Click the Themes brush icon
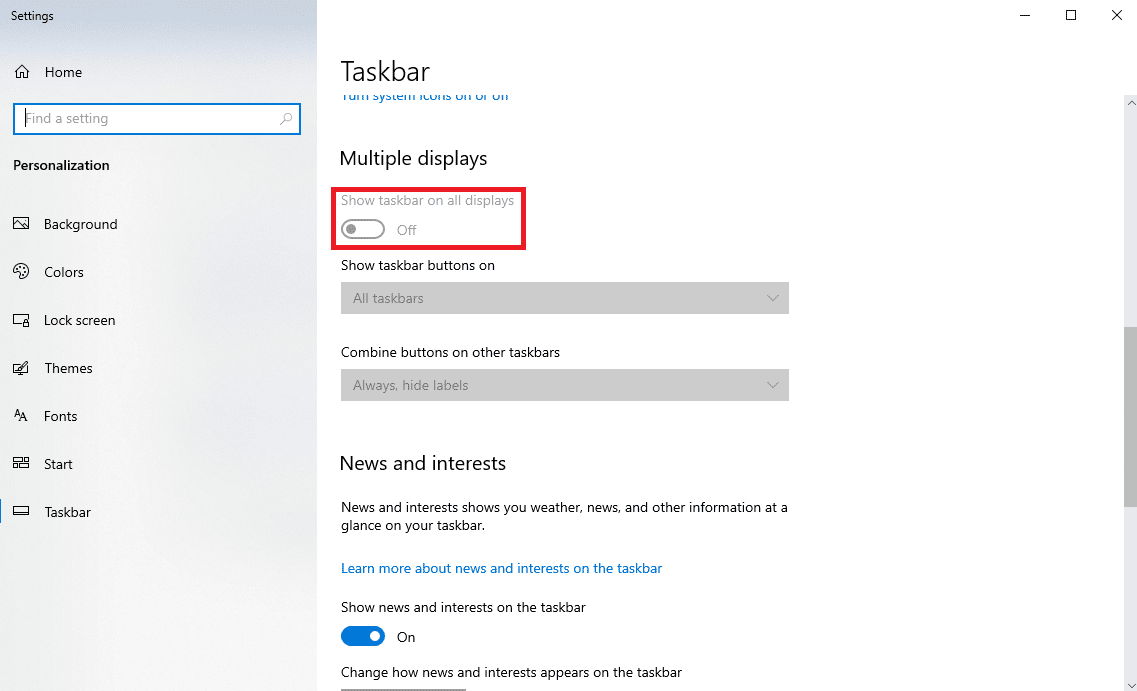The width and height of the screenshot is (1137, 691). pos(21,368)
